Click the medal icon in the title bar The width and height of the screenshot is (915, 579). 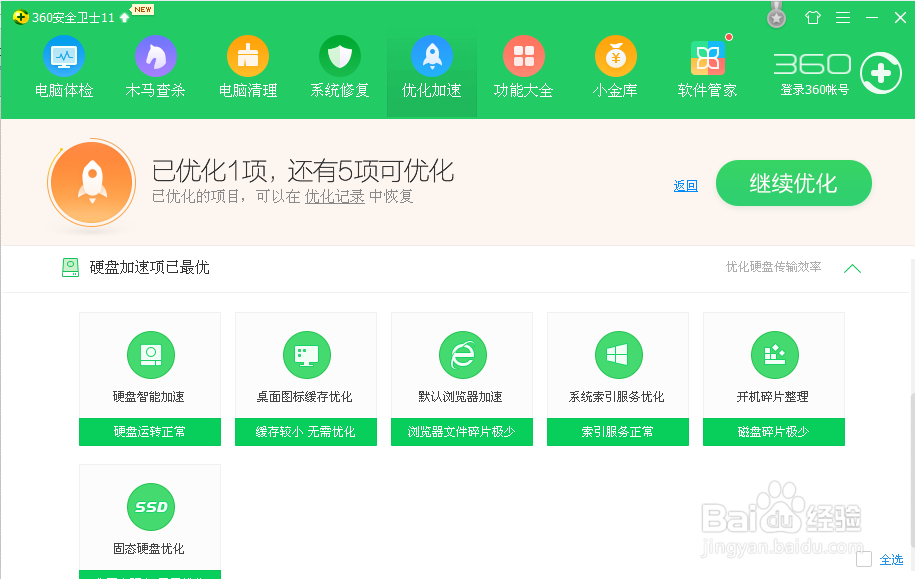pos(776,16)
